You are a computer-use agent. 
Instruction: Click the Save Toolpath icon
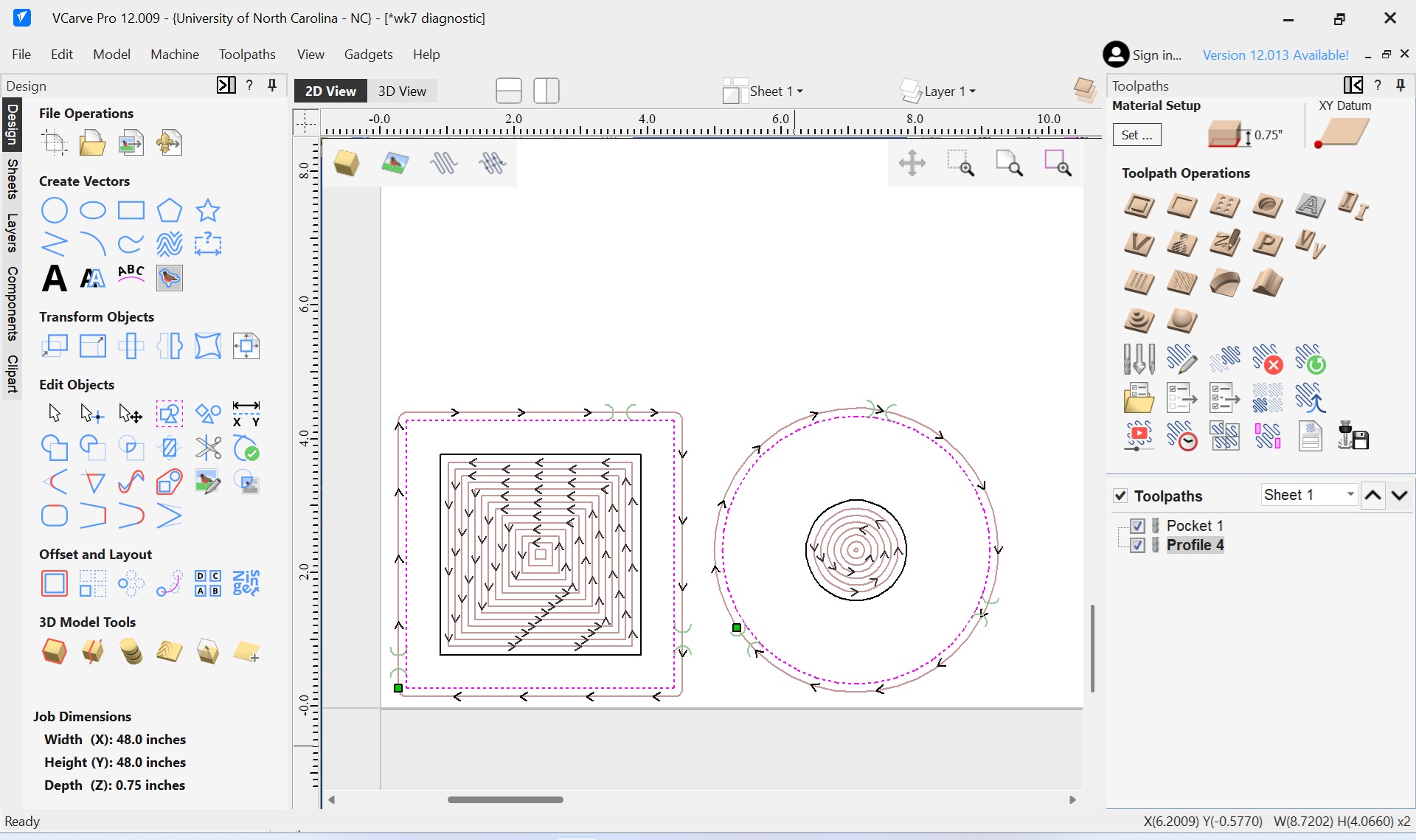point(1353,437)
